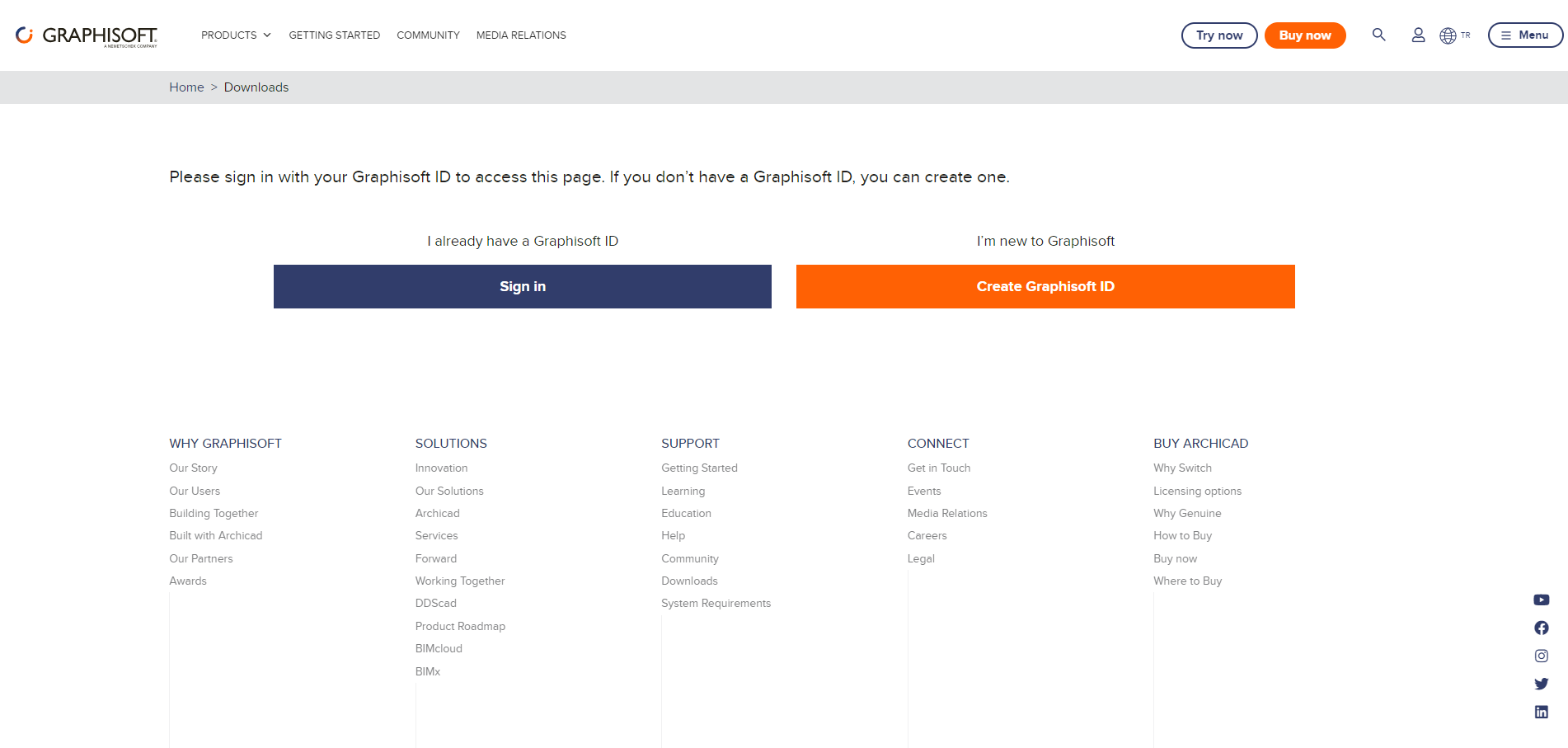Open DDScad footer link
The image size is (1568, 748).
pyautogui.click(x=436, y=603)
